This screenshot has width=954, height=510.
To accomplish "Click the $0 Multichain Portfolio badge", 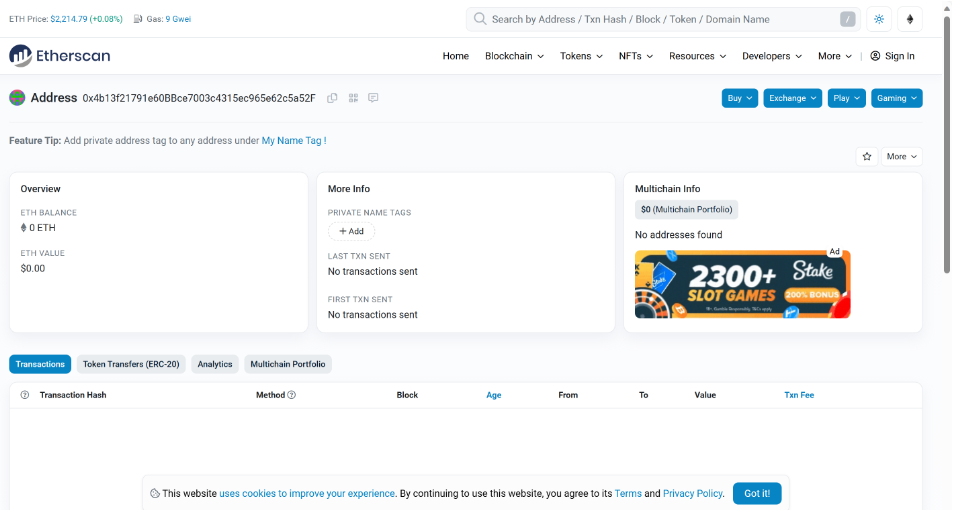I will coord(686,209).
